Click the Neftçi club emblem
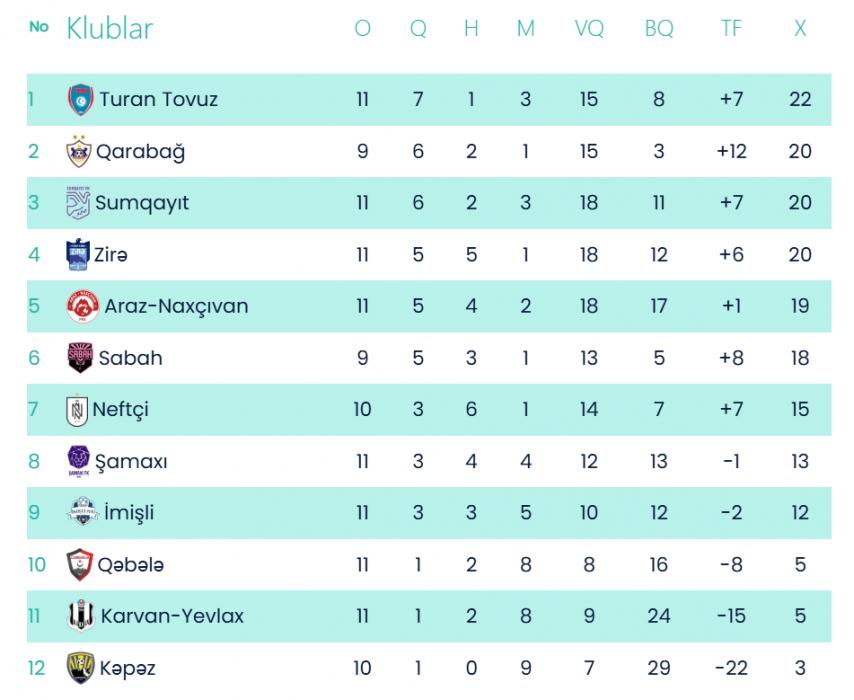 click(77, 410)
